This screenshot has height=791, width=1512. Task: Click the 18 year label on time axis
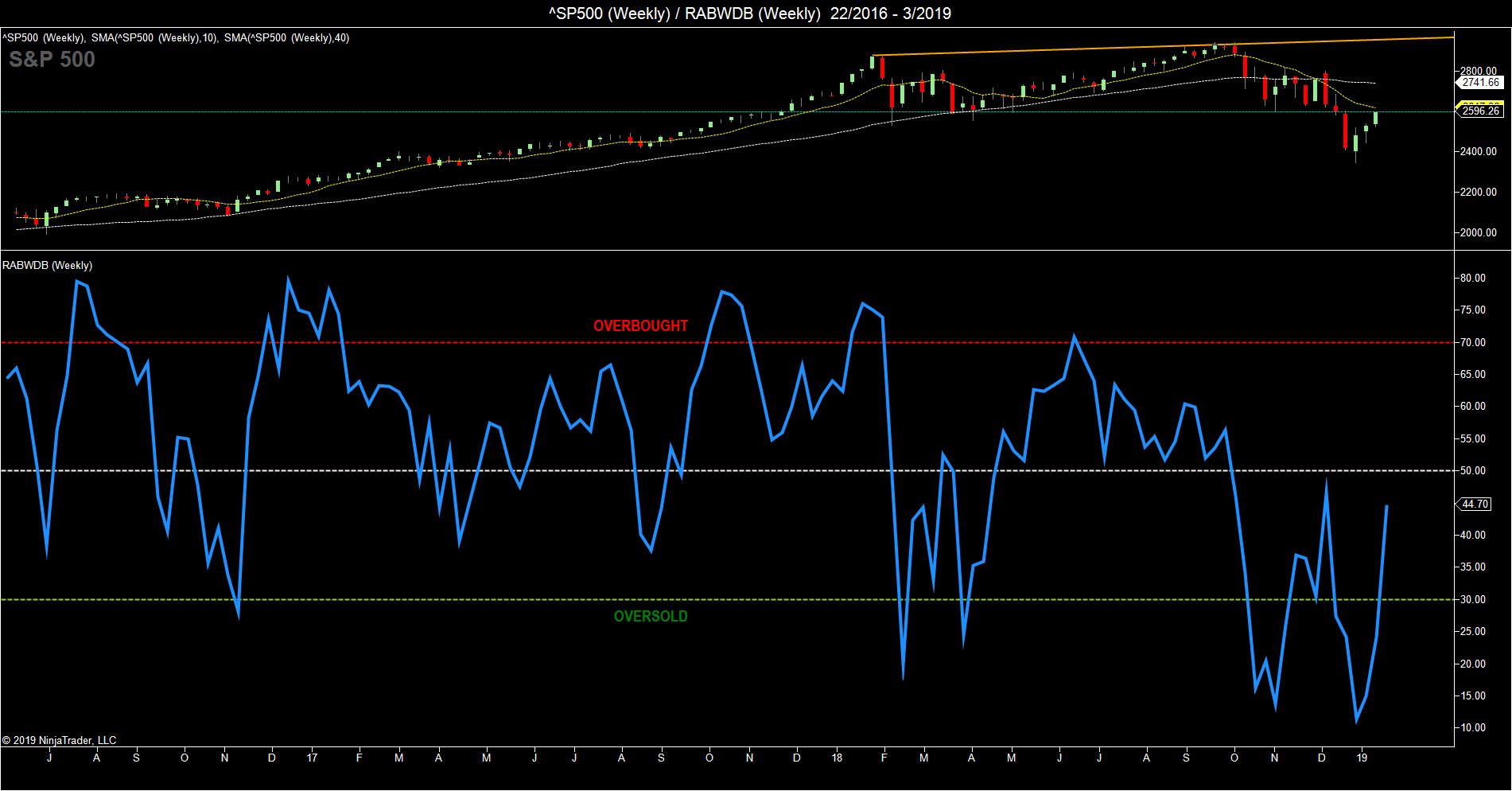point(837,758)
